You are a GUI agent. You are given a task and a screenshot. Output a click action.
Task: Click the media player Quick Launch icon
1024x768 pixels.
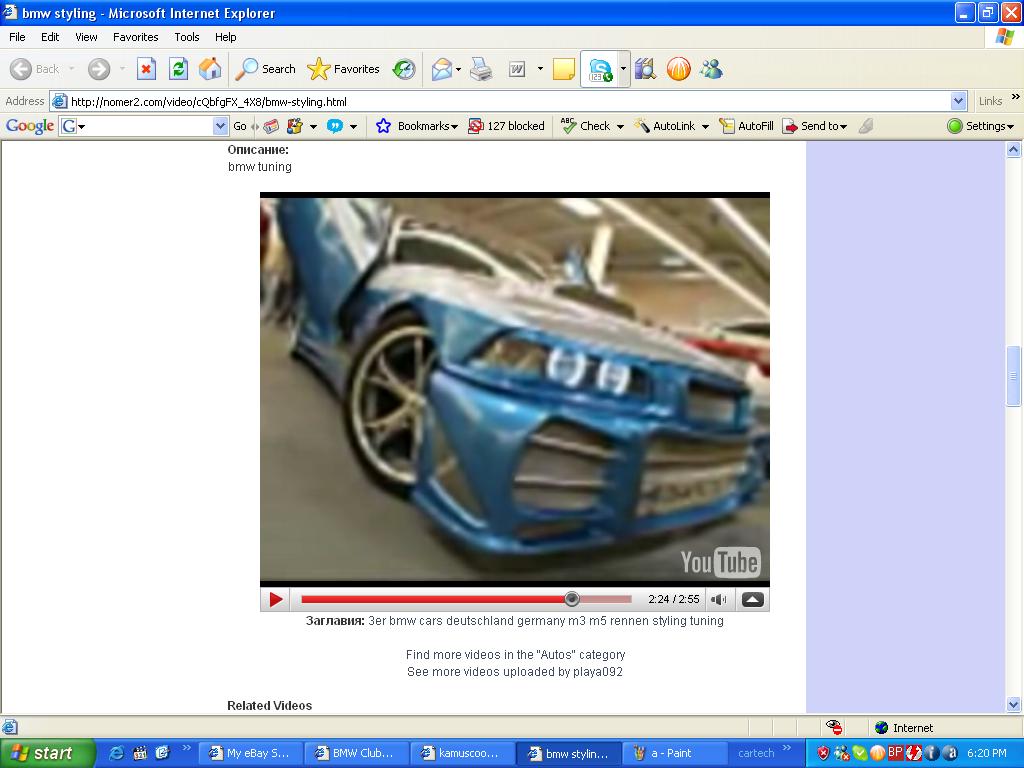[140, 753]
